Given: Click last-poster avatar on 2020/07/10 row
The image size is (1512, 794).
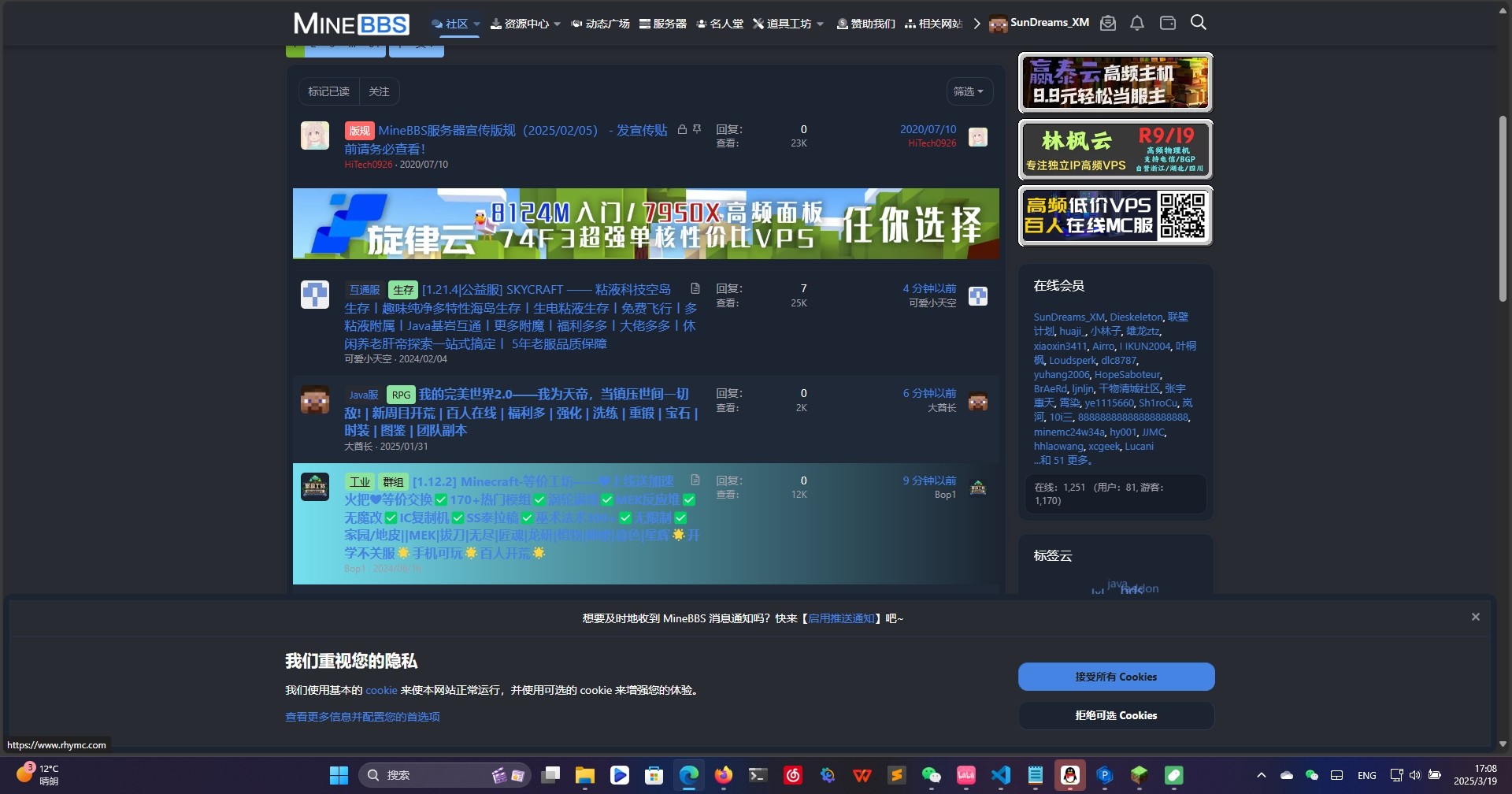Looking at the screenshot, I should click(x=978, y=137).
